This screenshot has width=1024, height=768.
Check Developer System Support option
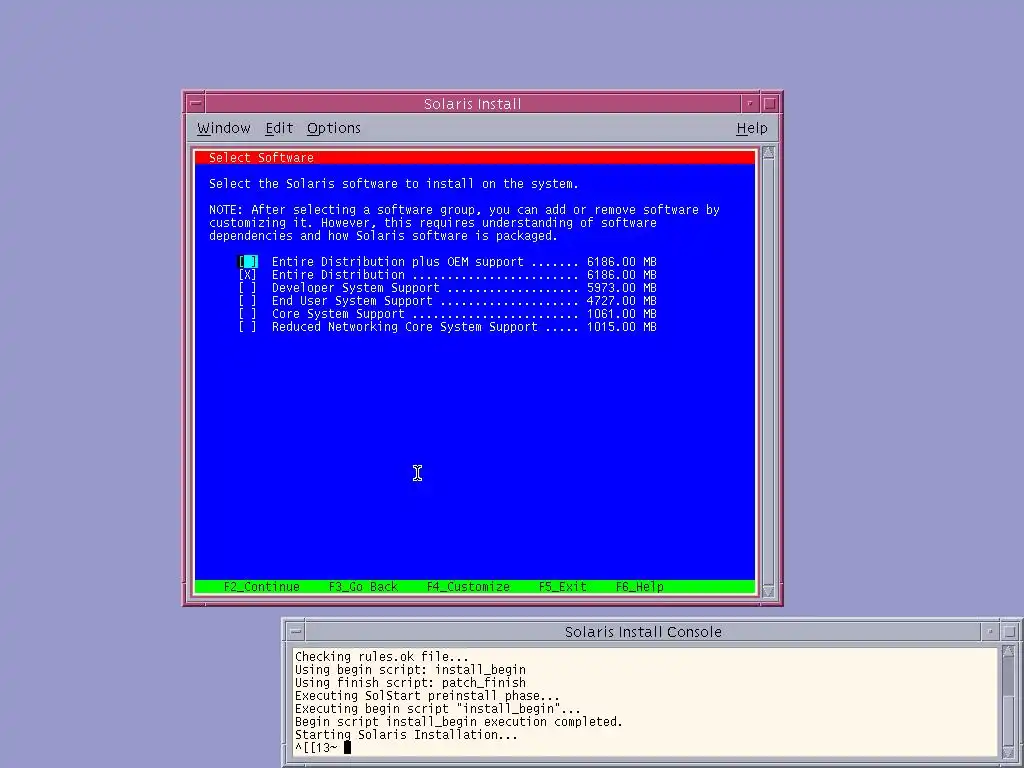click(248, 288)
